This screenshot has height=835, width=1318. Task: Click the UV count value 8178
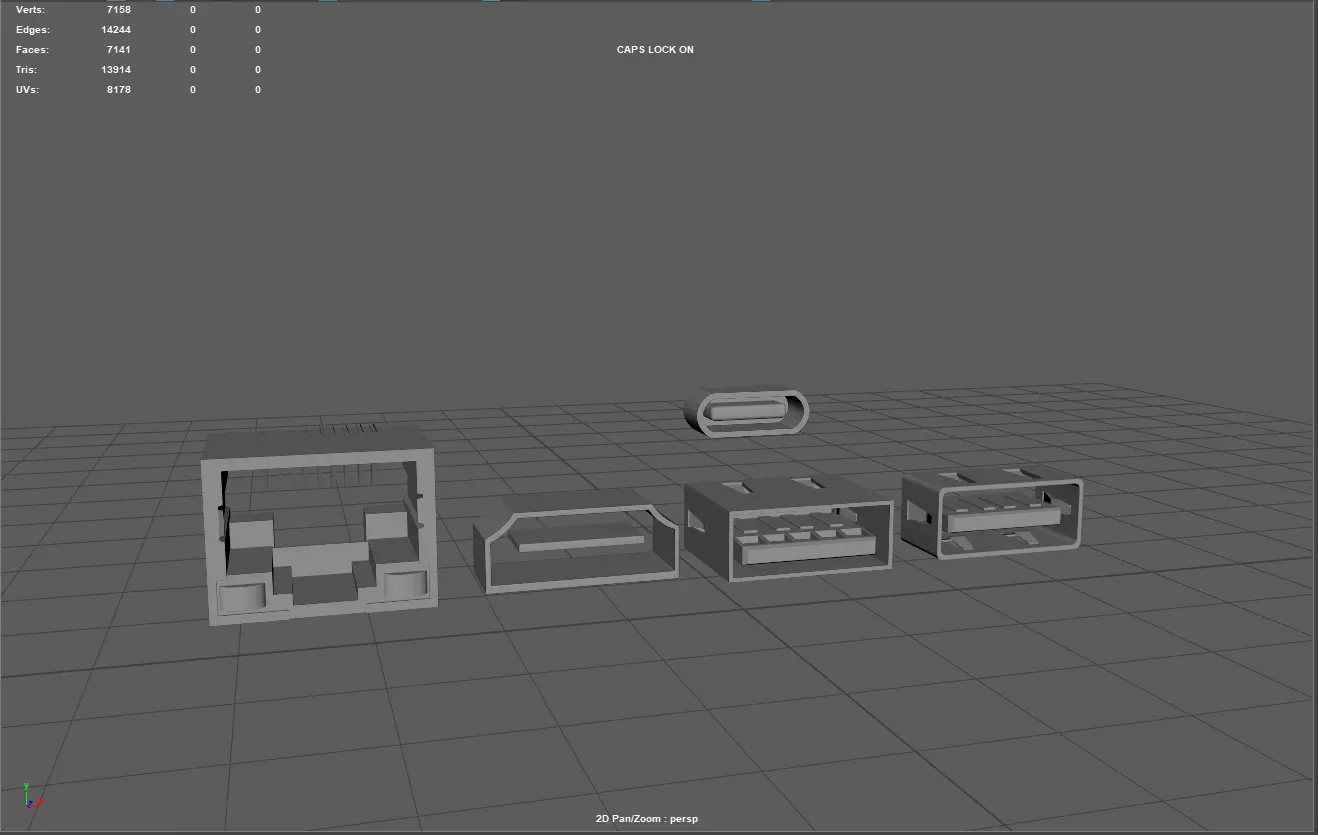[x=119, y=90]
